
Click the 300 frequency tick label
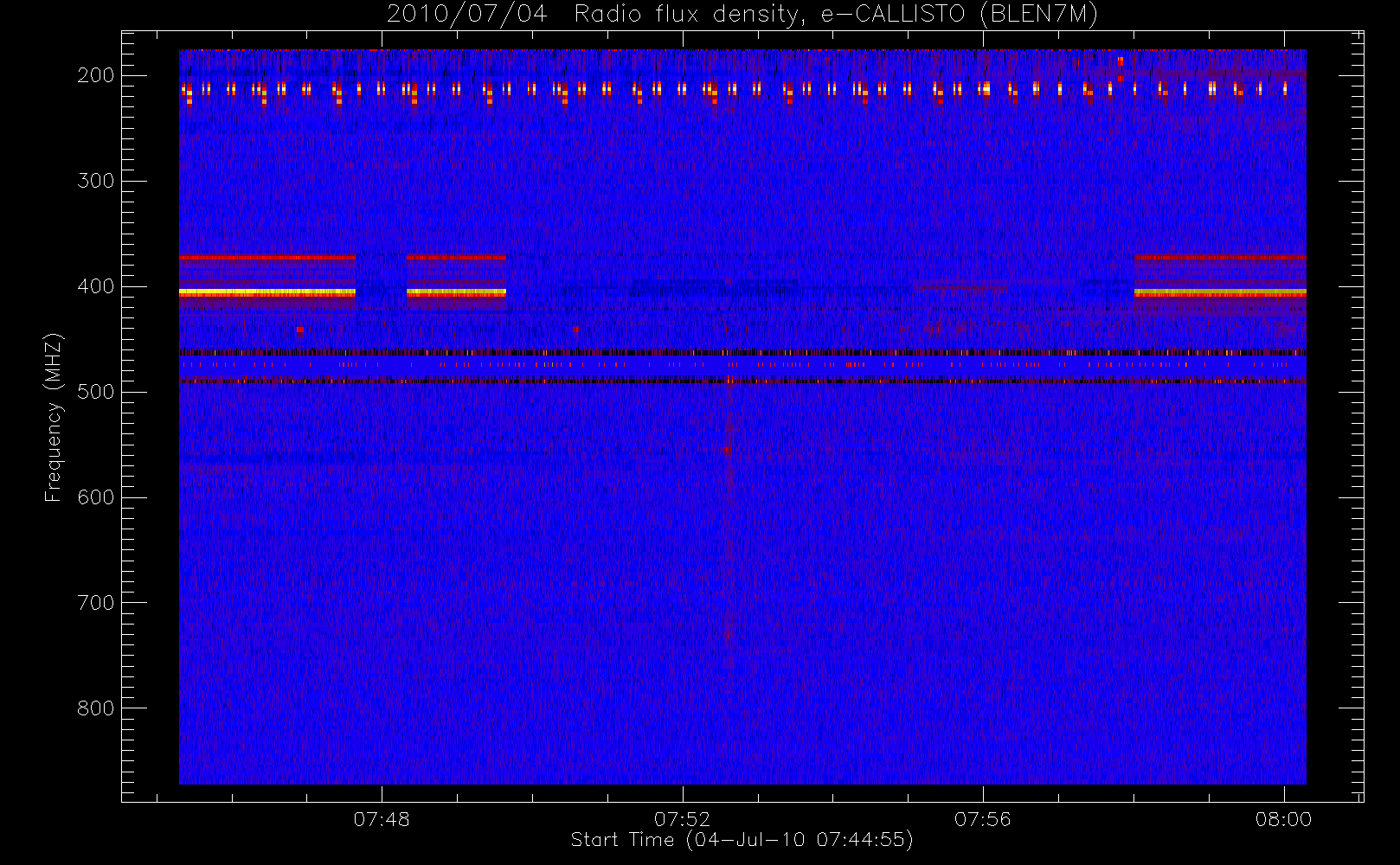(x=96, y=181)
